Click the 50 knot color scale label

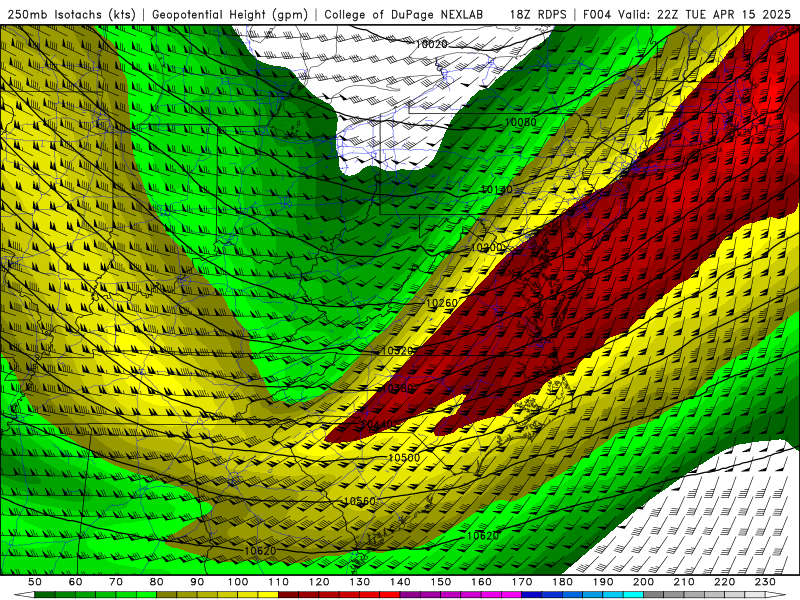click(x=35, y=582)
